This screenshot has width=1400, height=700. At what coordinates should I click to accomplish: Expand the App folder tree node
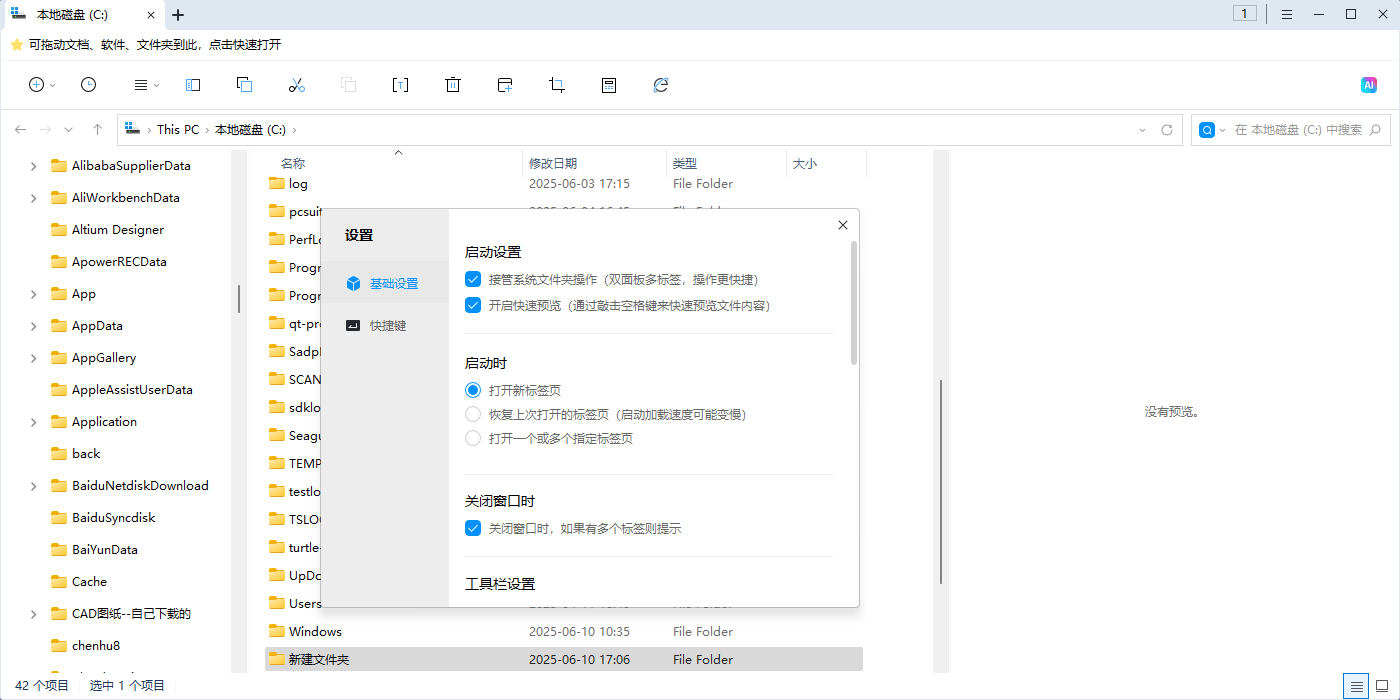pyautogui.click(x=34, y=294)
